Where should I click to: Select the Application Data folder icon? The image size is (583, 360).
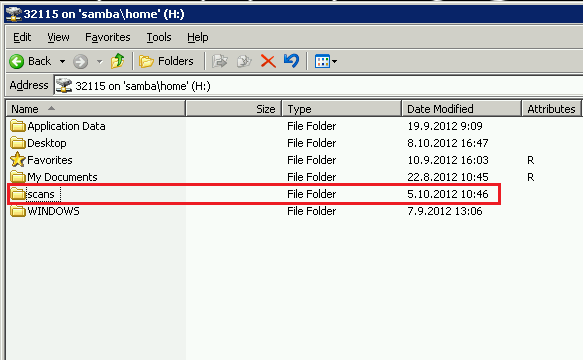click(x=17, y=126)
